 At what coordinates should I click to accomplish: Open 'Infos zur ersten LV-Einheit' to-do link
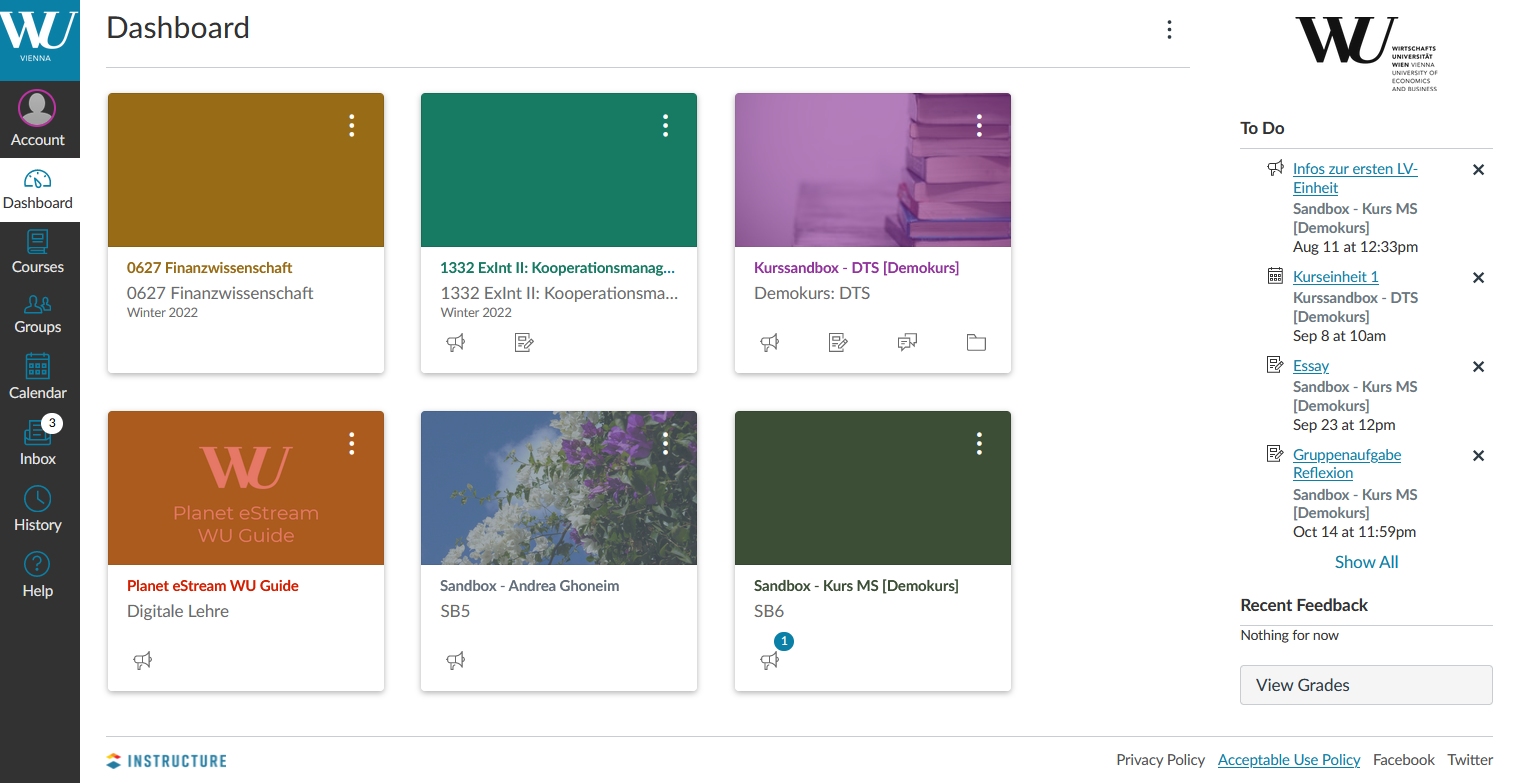pos(1355,178)
